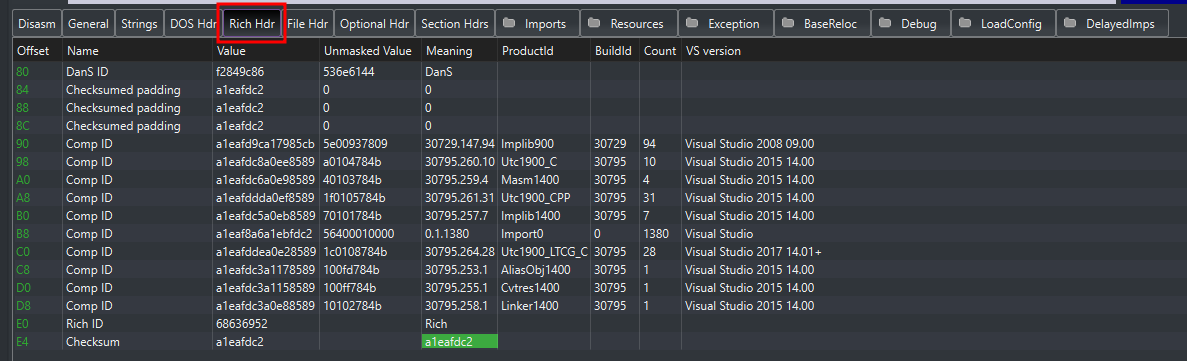Open the Optional Hdr tab
The height and width of the screenshot is (361, 1187).
pos(374,23)
